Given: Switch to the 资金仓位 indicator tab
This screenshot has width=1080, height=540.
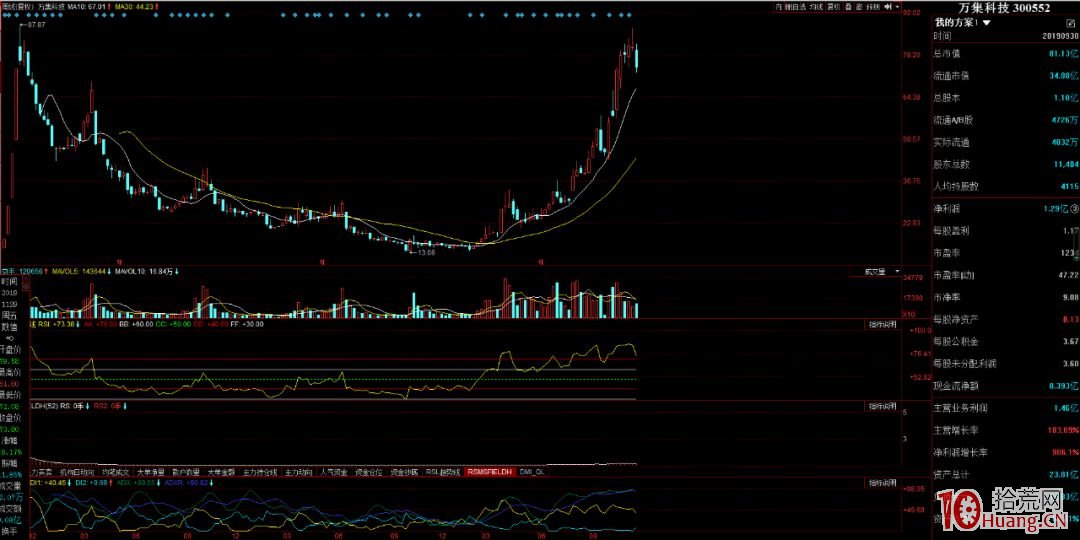Looking at the screenshot, I should tap(369, 472).
